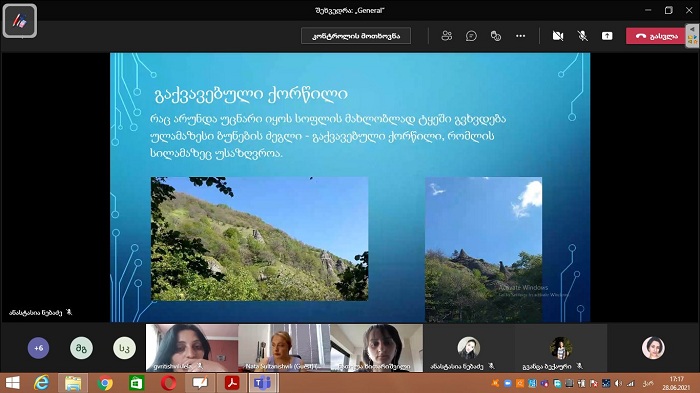The height and width of the screenshot is (393, 700).
Task: Launch Opera browser from taskbar
Action: [168, 383]
